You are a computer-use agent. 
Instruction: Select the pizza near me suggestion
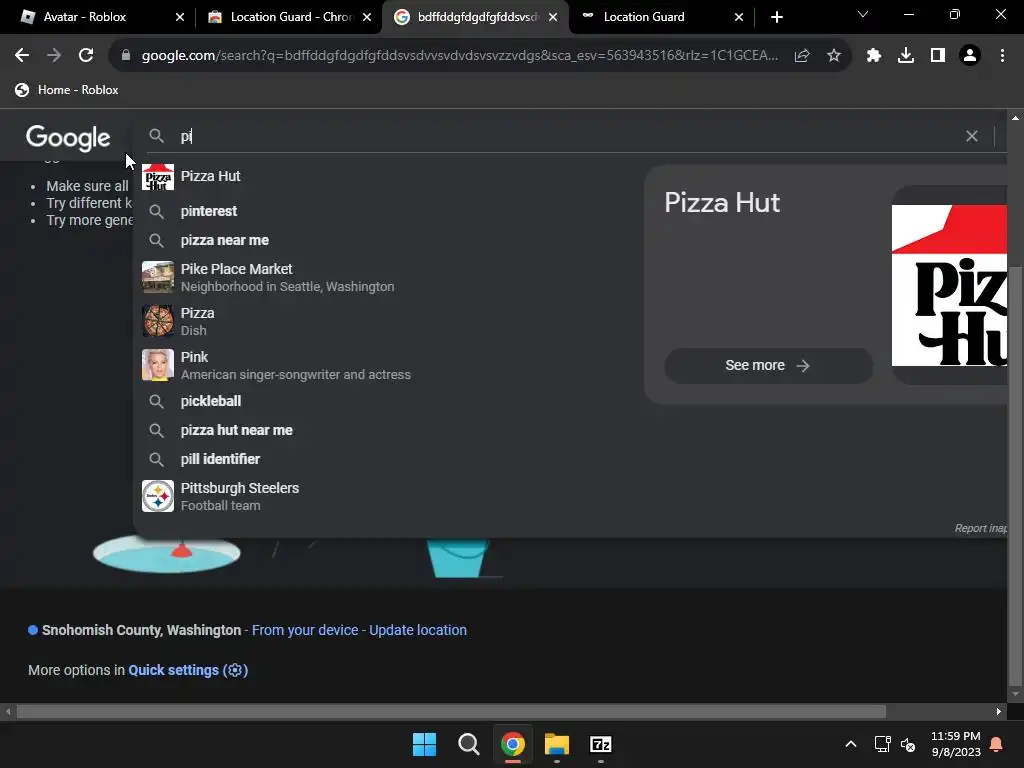click(385, 240)
